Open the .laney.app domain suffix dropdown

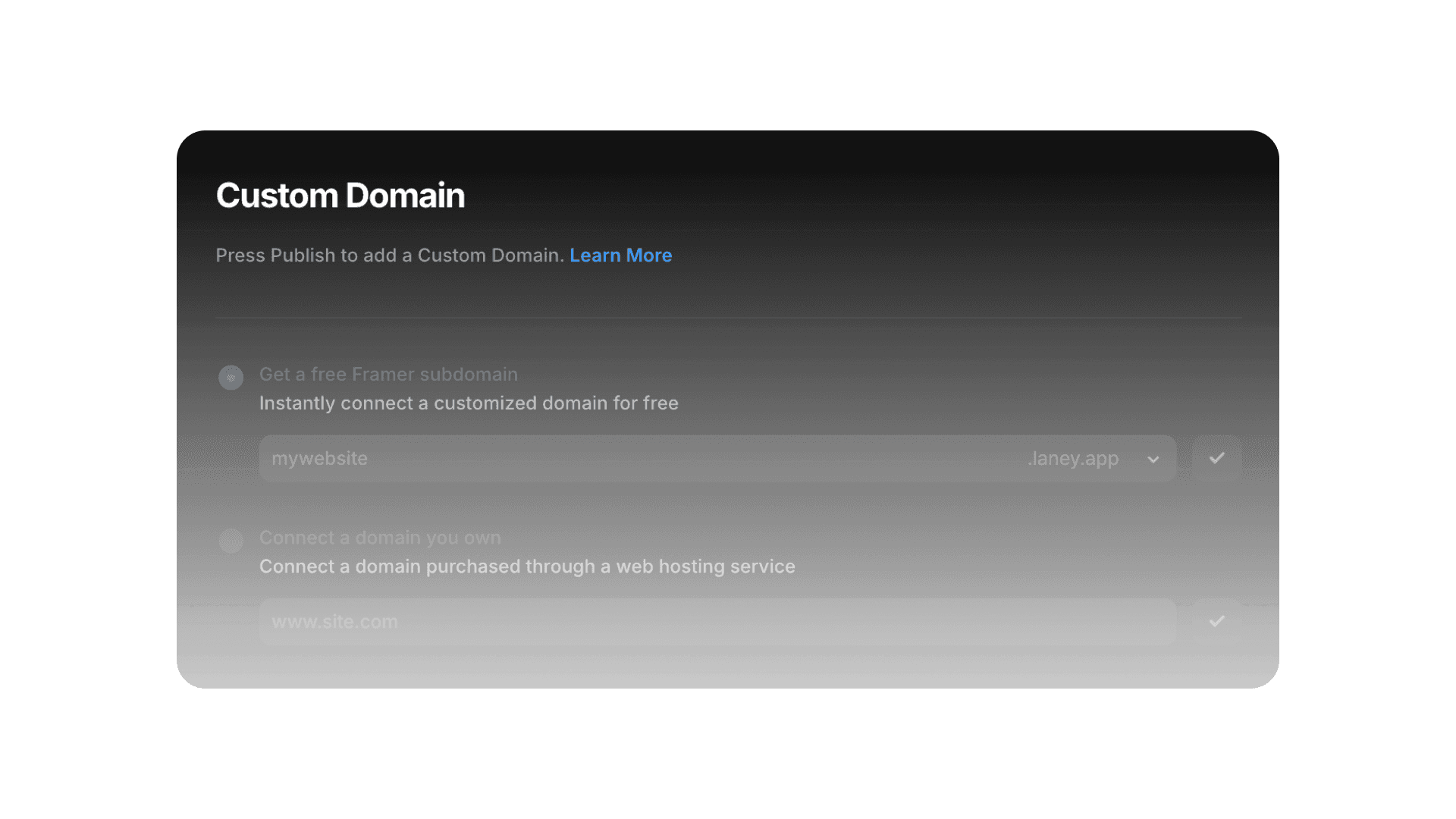[1073, 459]
